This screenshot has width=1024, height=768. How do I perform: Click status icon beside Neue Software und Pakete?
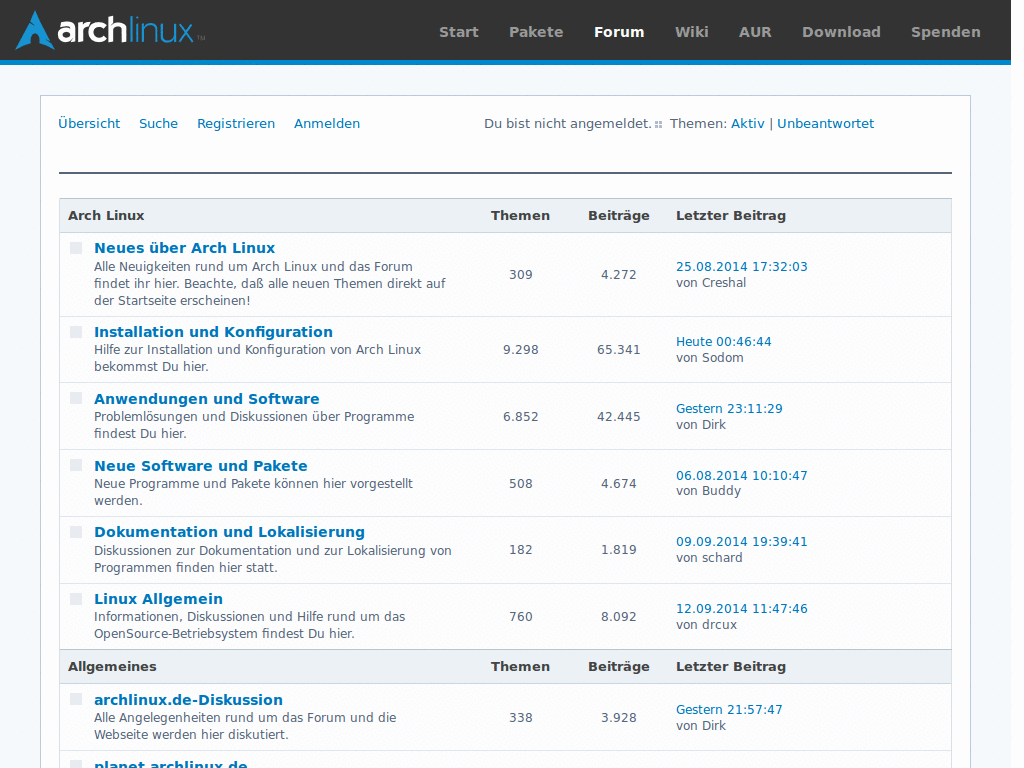click(76, 465)
